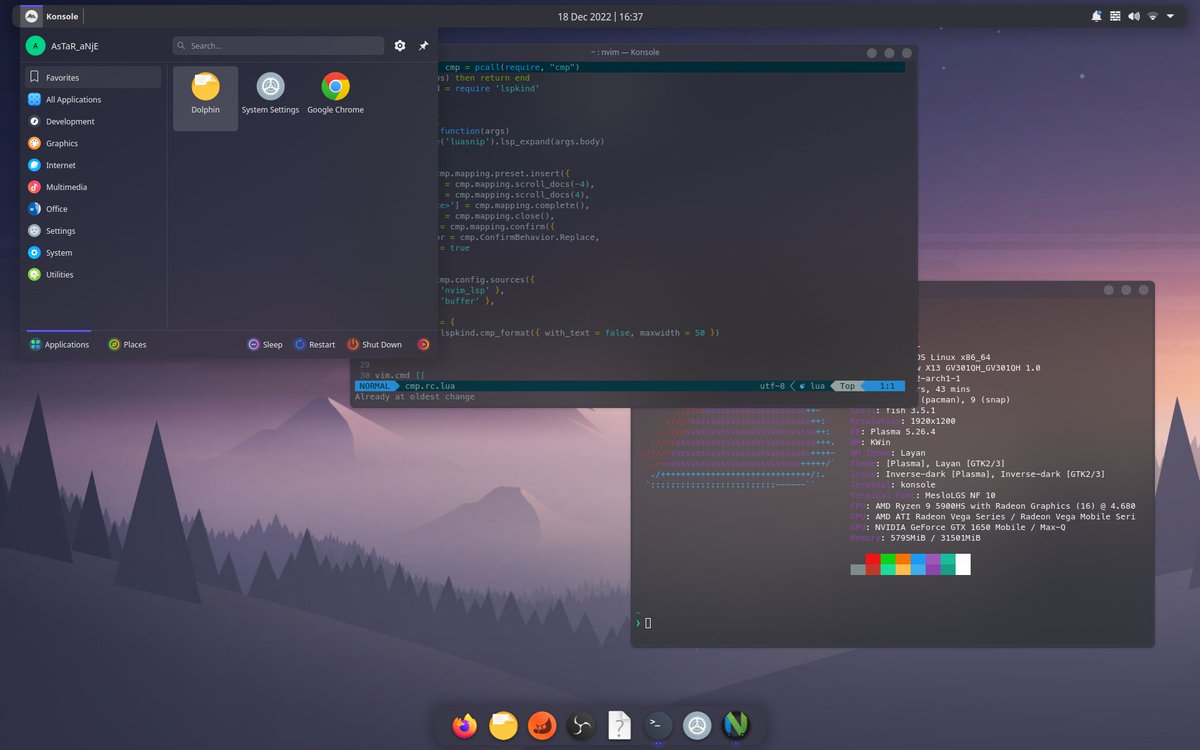Pin the launcher open with the pin icon
Viewport: 1200px width, 750px height.
pyautogui.click(x=423, y=46)
